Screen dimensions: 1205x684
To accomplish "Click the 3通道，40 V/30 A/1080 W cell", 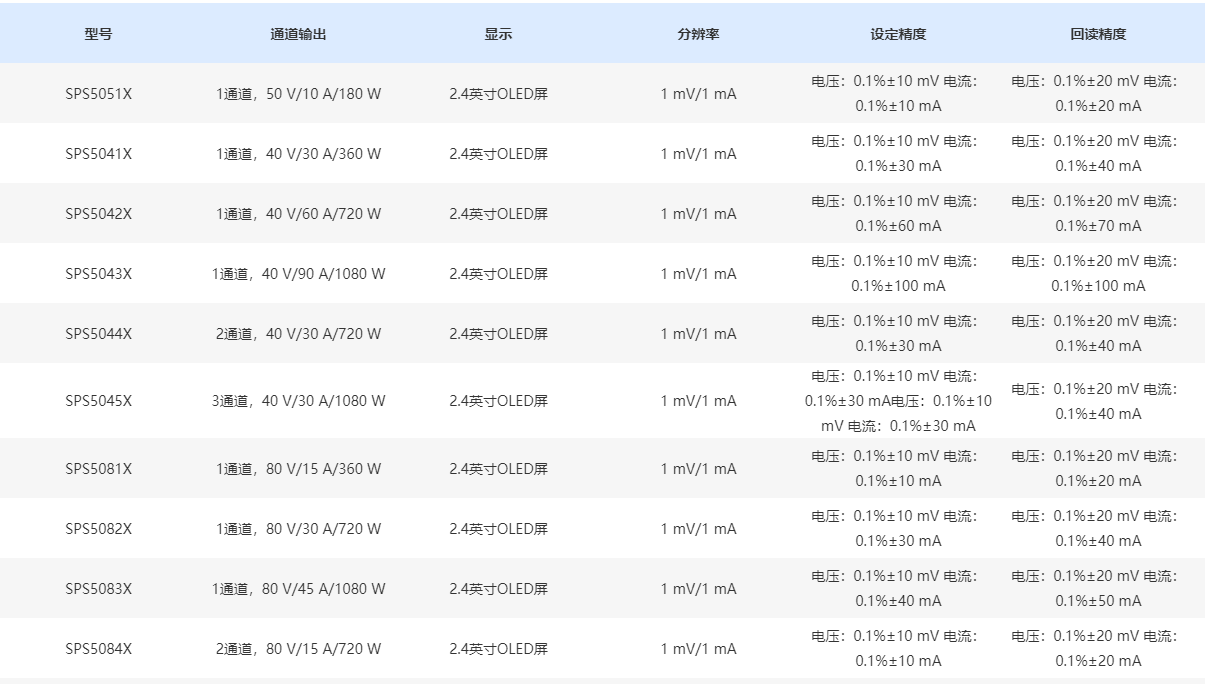I will click(x=298, y=401).
